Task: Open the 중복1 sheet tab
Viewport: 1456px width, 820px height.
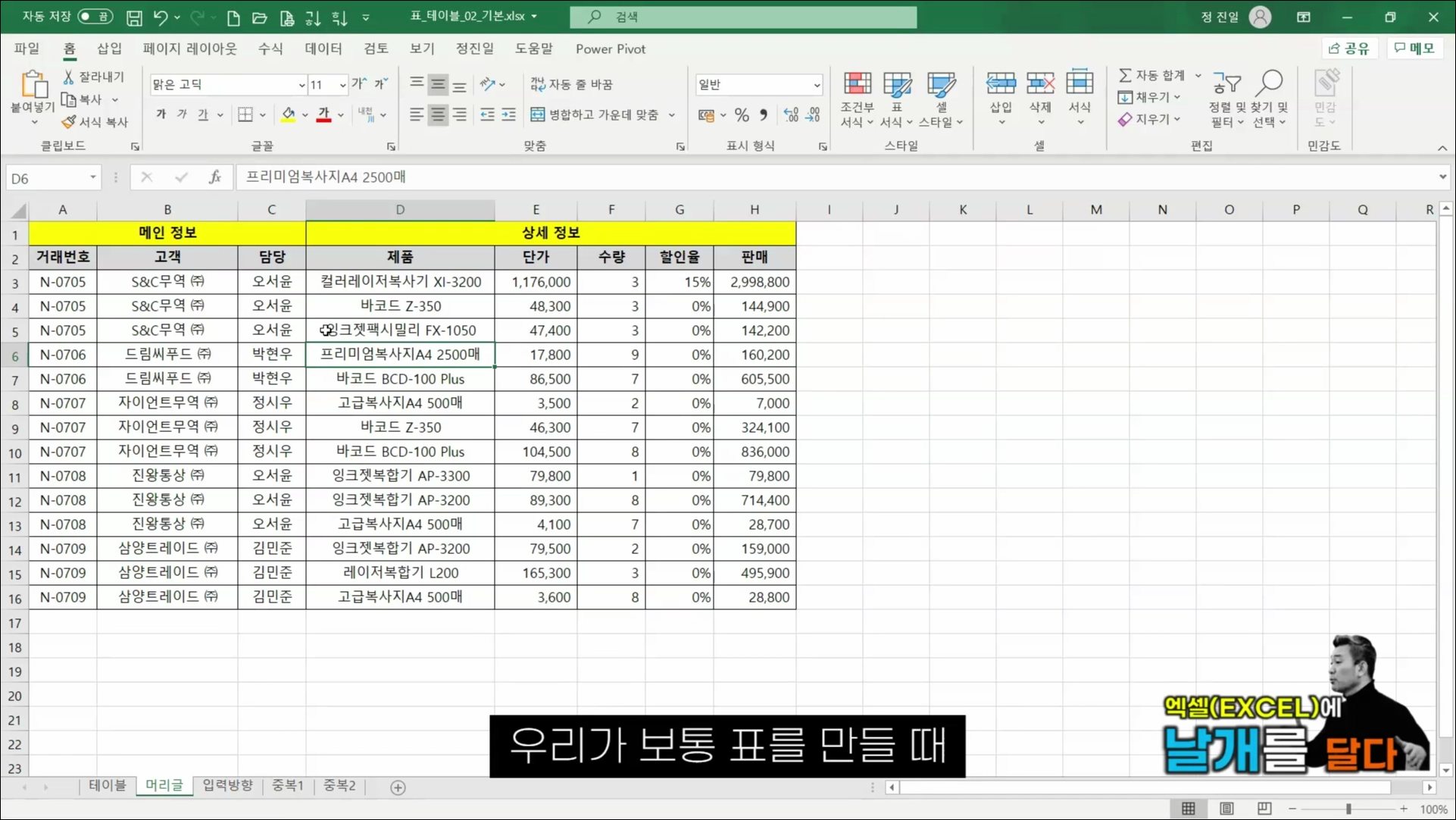Action: [x=288, y=786]
